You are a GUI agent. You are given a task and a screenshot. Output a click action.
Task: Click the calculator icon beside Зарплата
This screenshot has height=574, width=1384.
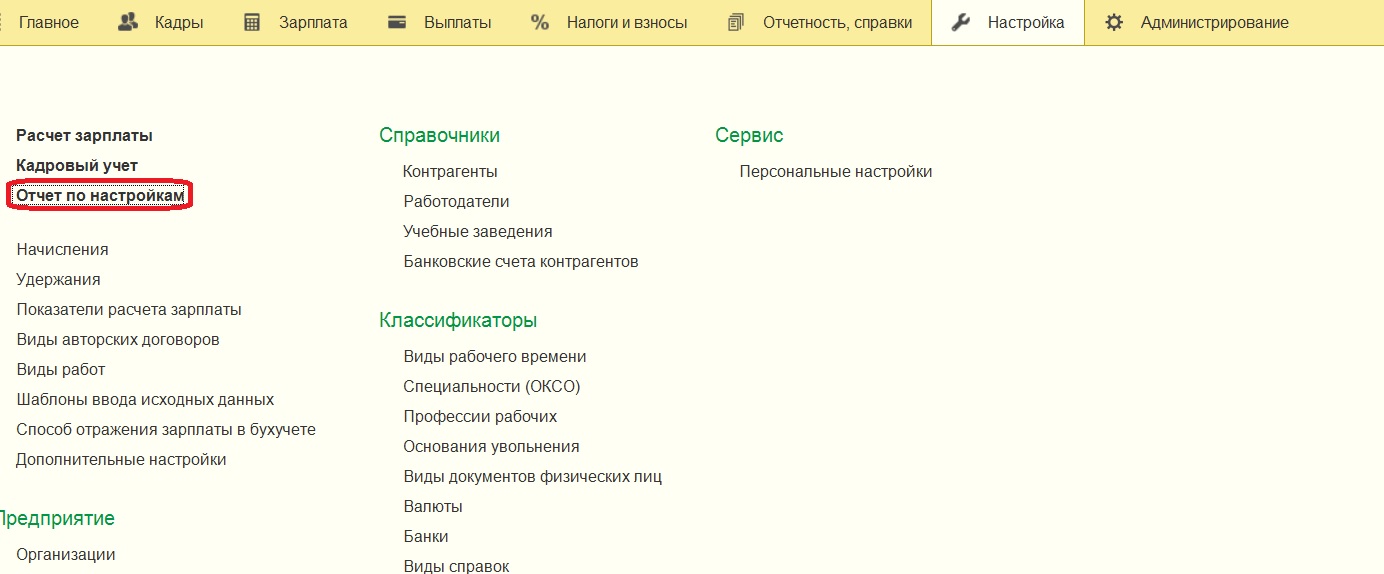(253, 22)
